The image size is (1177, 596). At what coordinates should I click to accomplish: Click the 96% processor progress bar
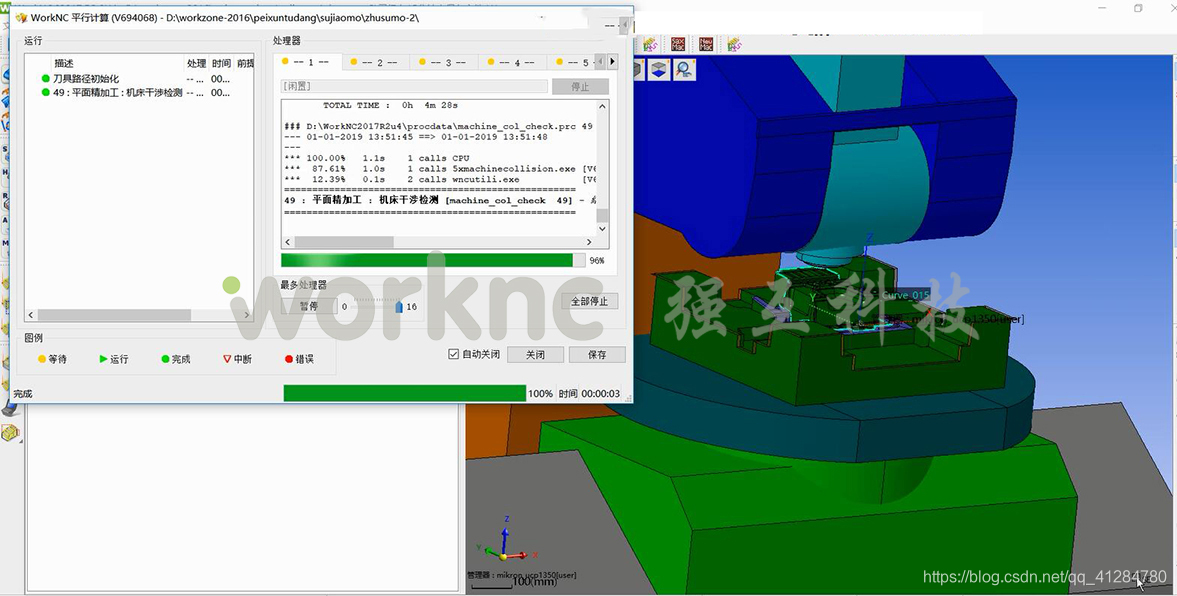(432, 260)
